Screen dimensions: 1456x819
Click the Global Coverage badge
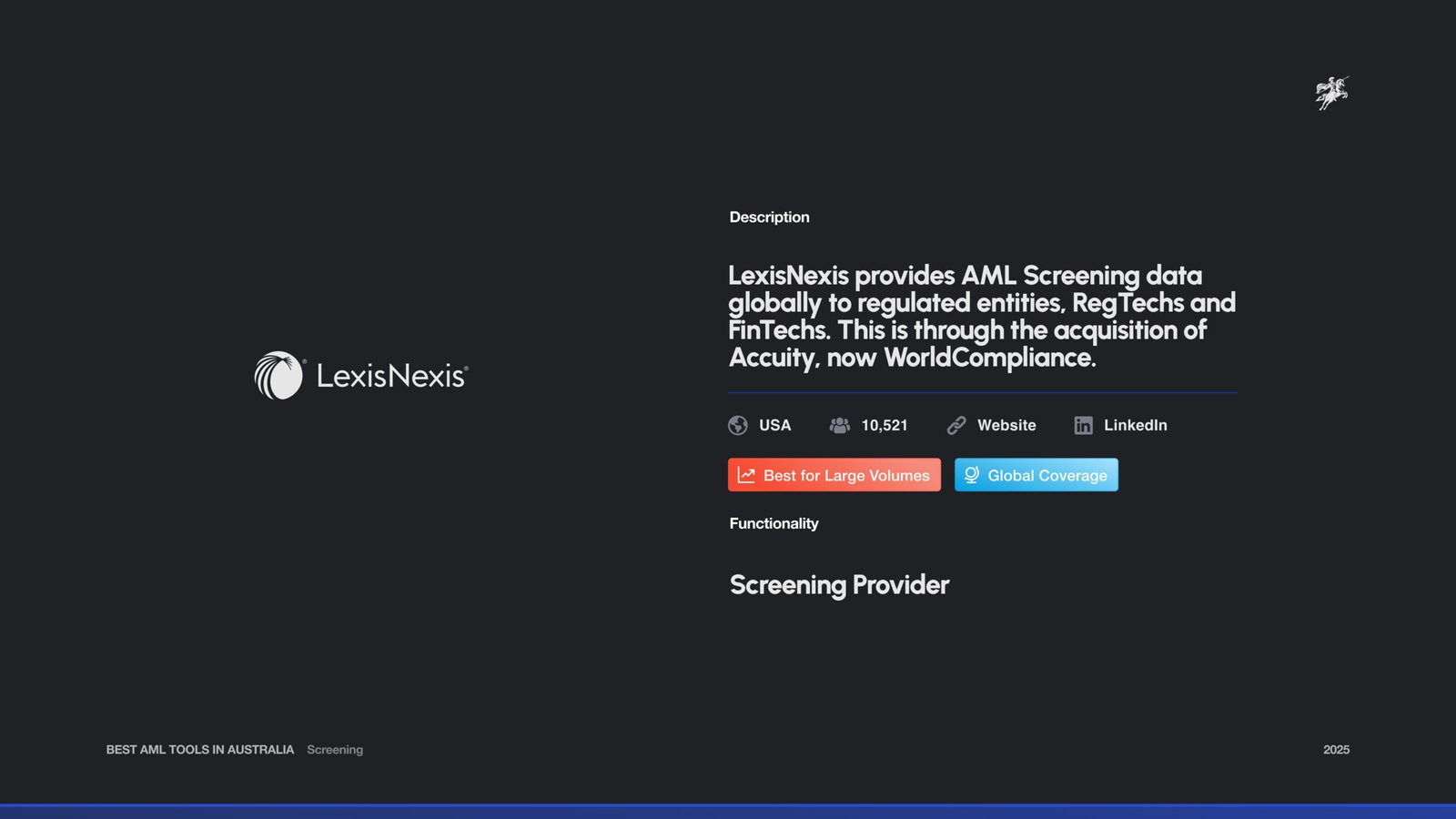[x=1036, y=475]
